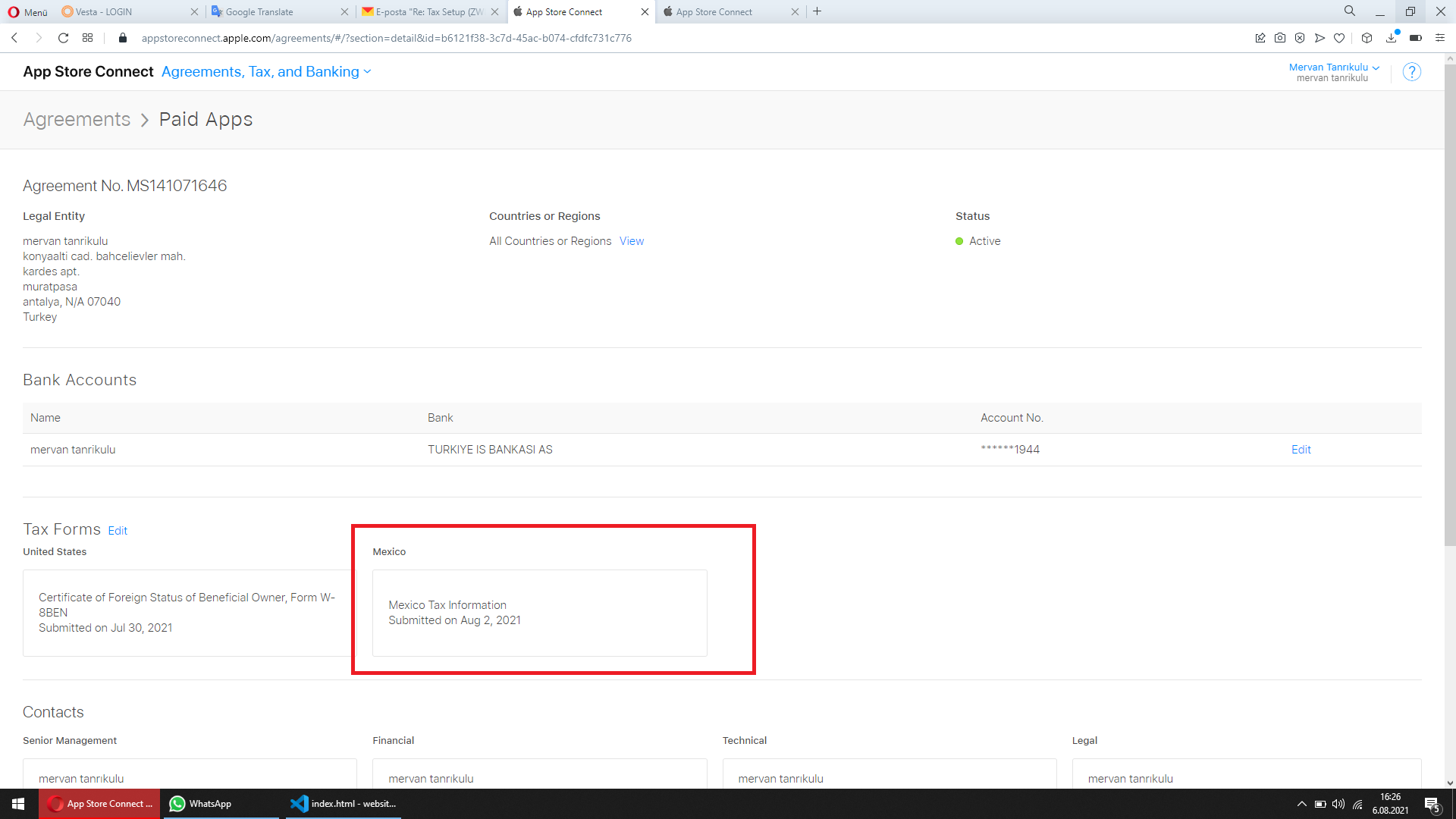Click account number ******1944
Image resolution: width=1456 pixels, height=819 pixels.
(1010, 450)
